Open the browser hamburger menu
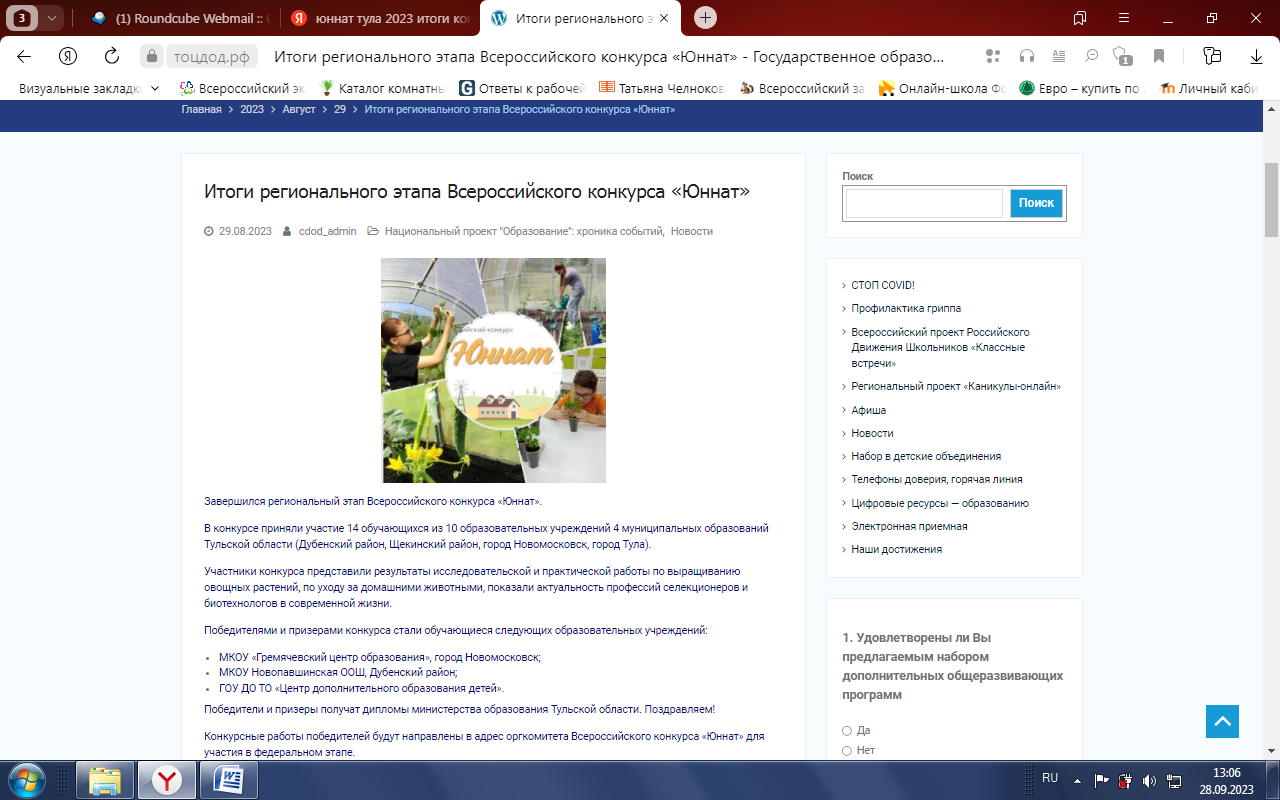 pyautogui.click(x=1124, y=18)
